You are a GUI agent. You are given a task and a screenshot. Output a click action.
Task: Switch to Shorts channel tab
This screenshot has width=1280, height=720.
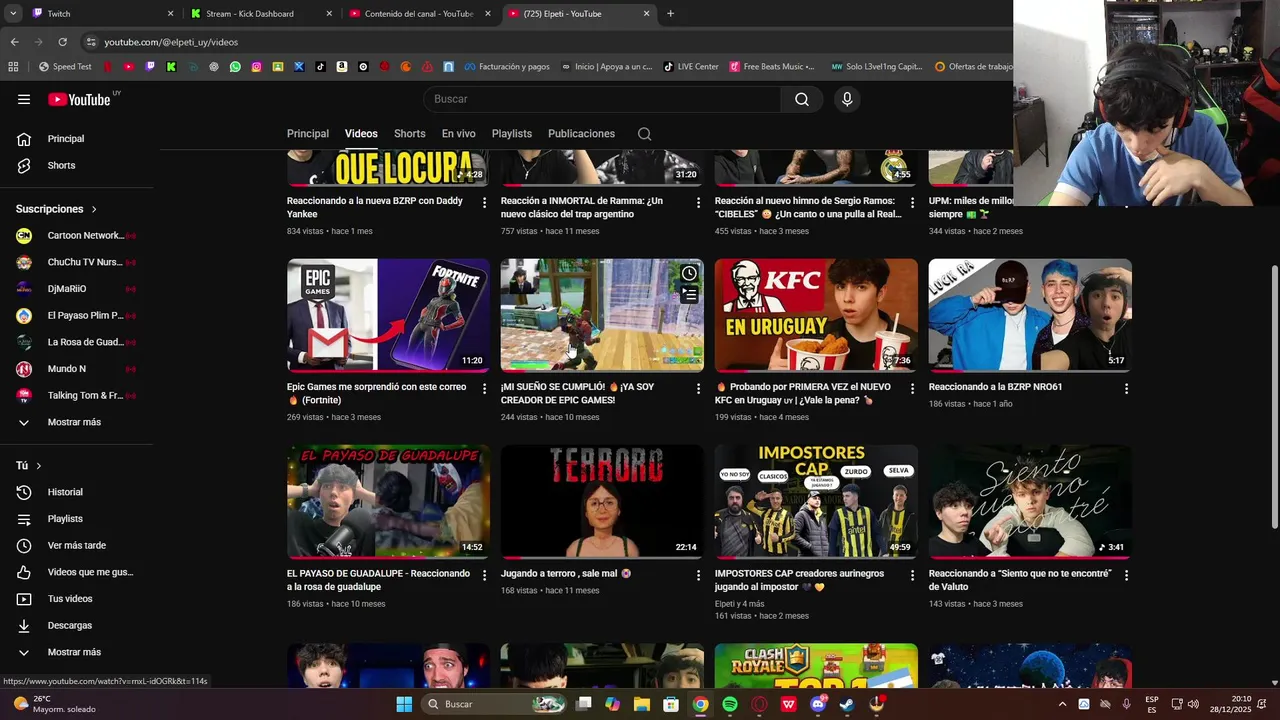click(x=410, y=134)
